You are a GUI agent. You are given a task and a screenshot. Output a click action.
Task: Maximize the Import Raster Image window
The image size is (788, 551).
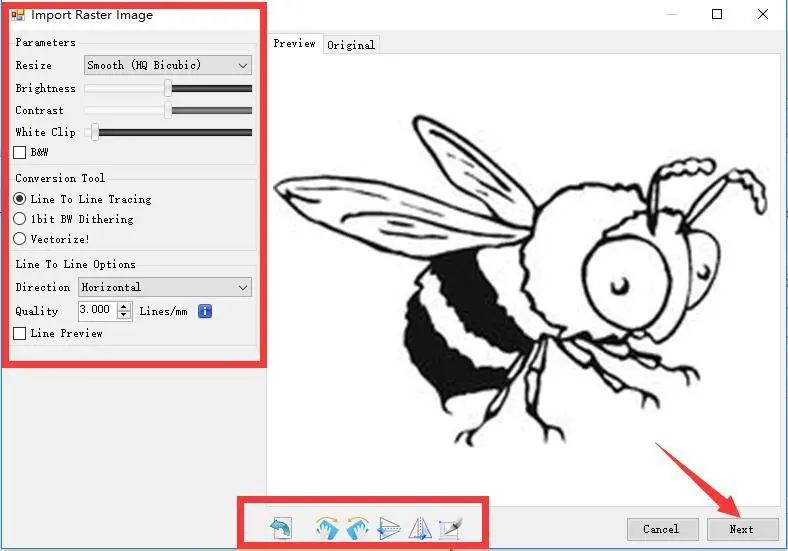coord(717,14)
